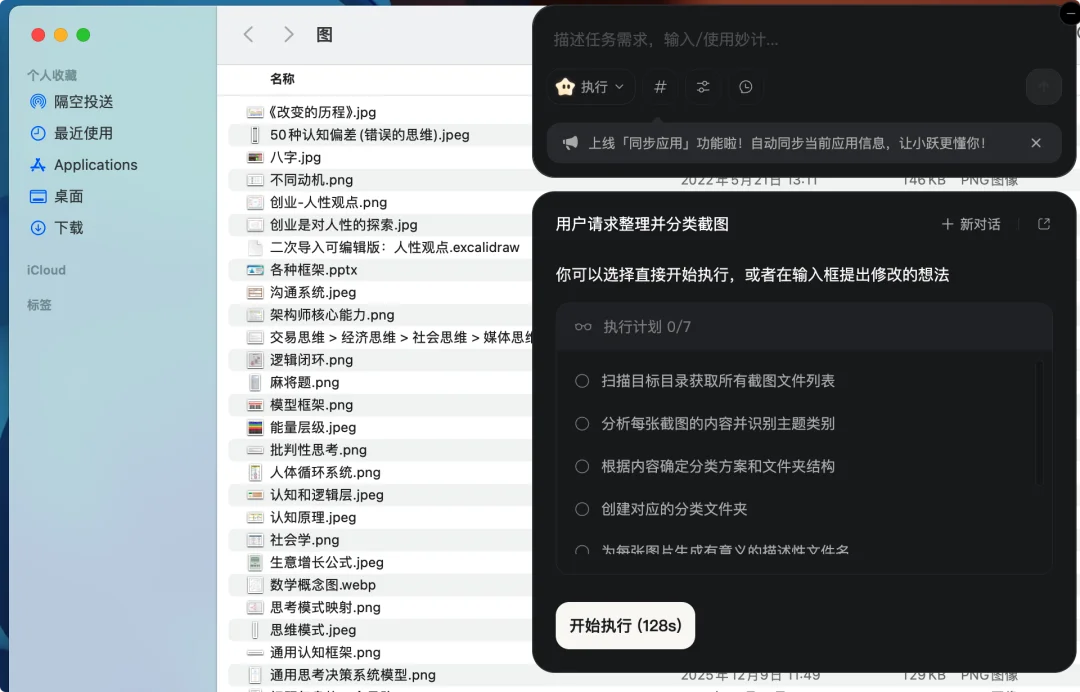The image size is (1080, 692).
Task: Open the parameter settings sliders icon
Action: [702, 87]
